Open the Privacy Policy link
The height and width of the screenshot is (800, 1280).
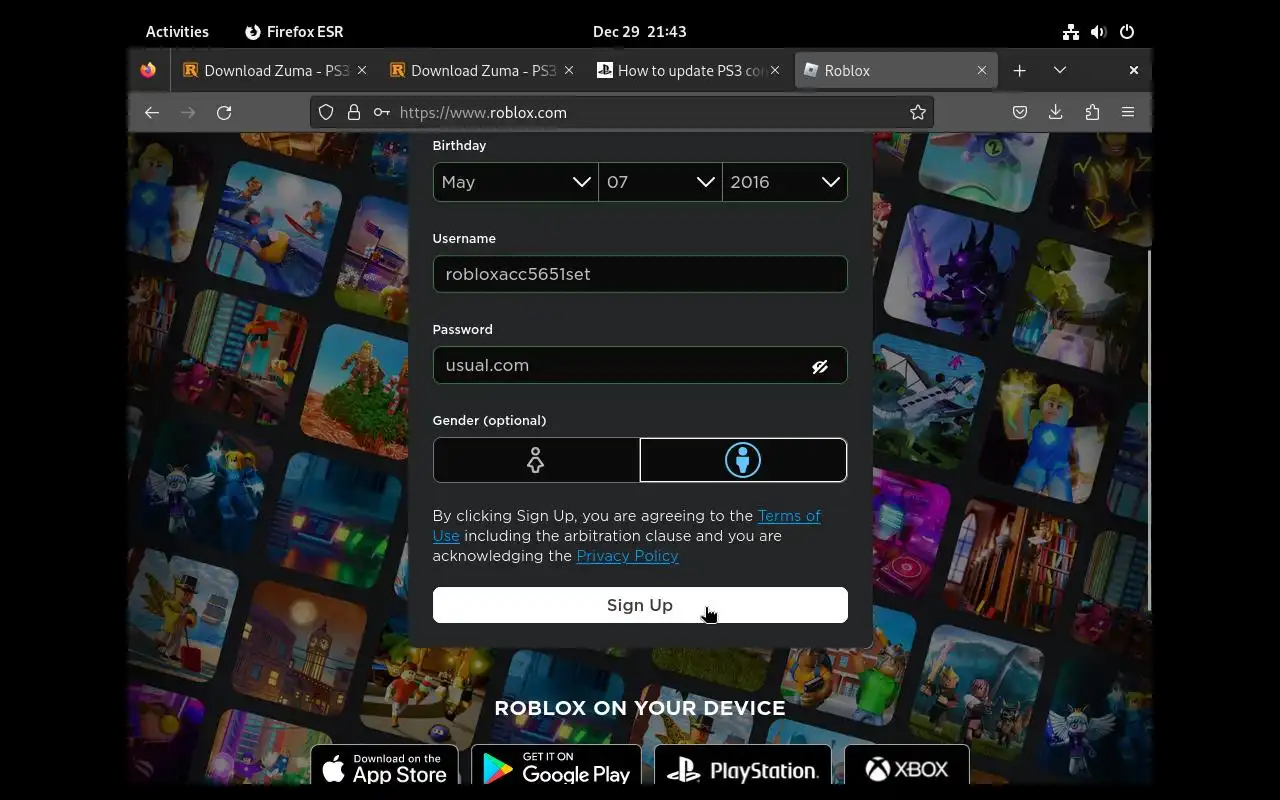point(627,556)
